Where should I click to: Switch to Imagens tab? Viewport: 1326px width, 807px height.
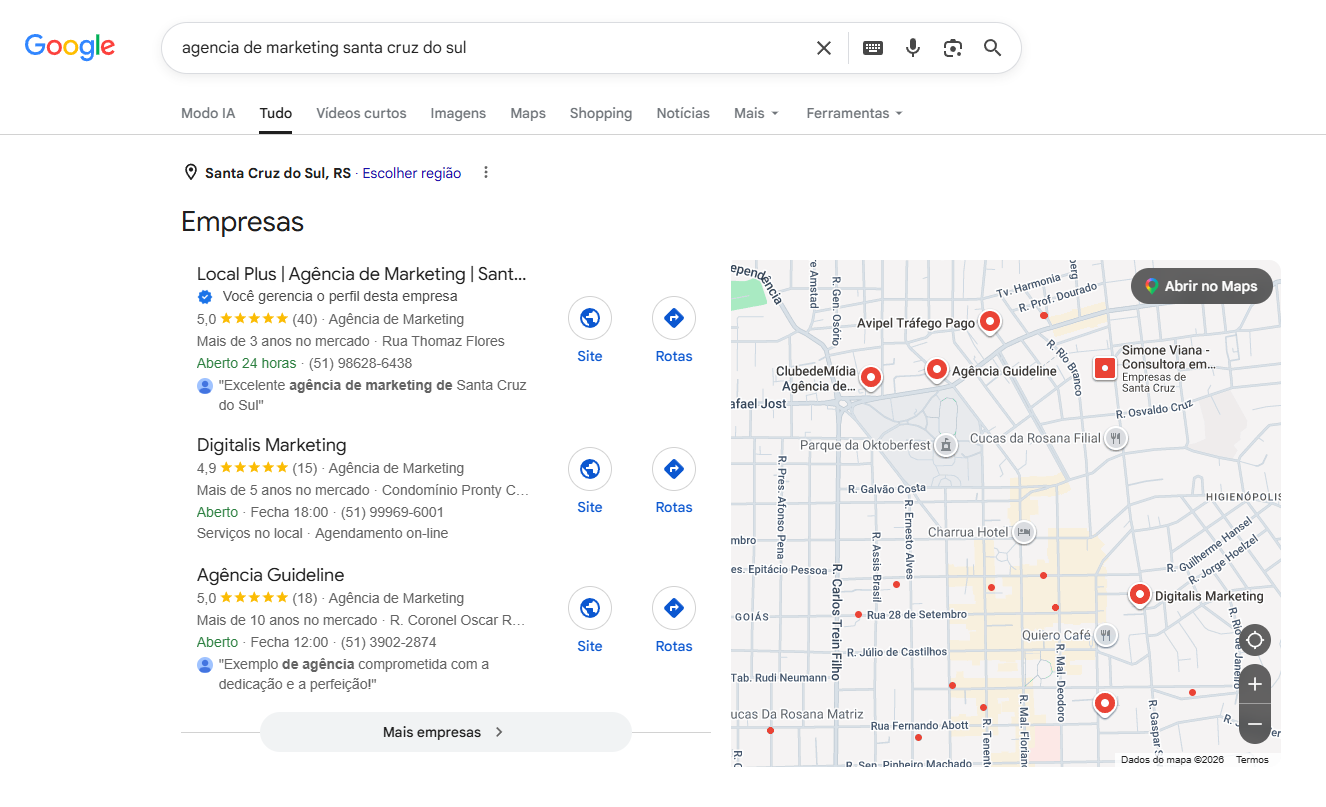point(458,113)
